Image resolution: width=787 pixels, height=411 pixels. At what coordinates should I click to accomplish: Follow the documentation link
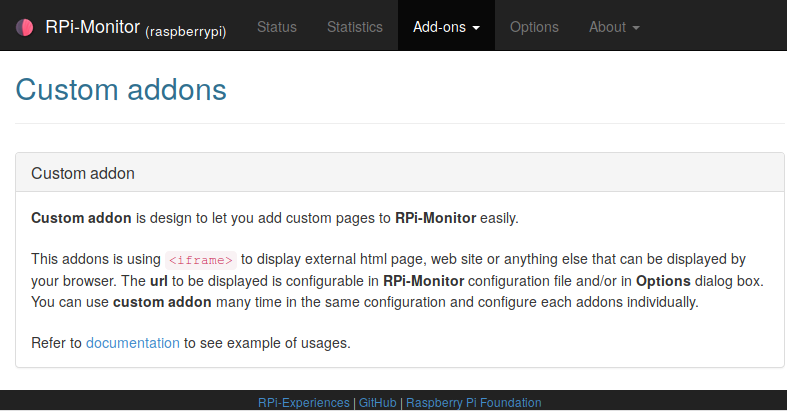[x=133, y=343]
